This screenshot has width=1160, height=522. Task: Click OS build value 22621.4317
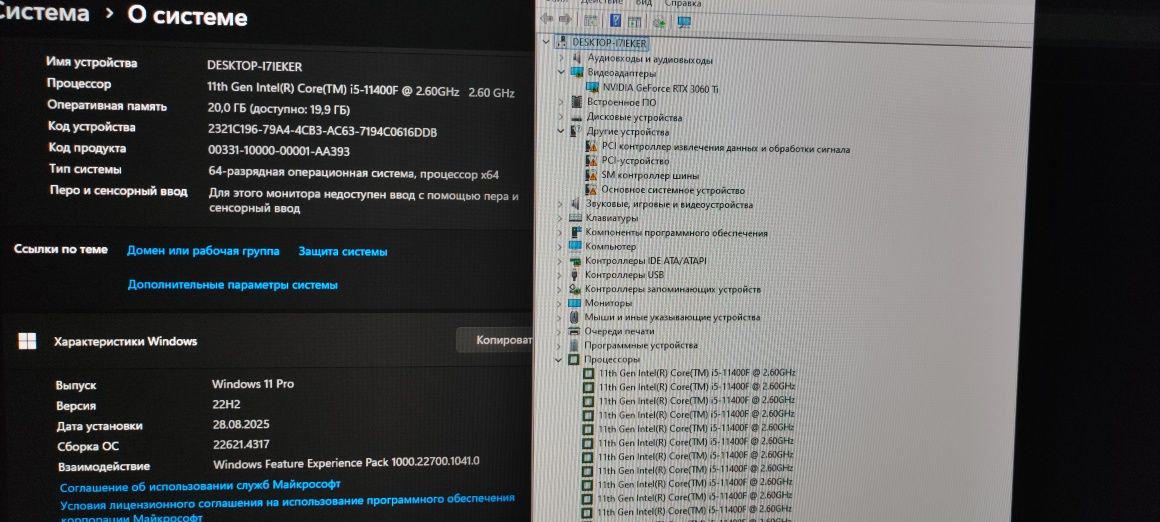pyautogui.click(x=241, y=445)
